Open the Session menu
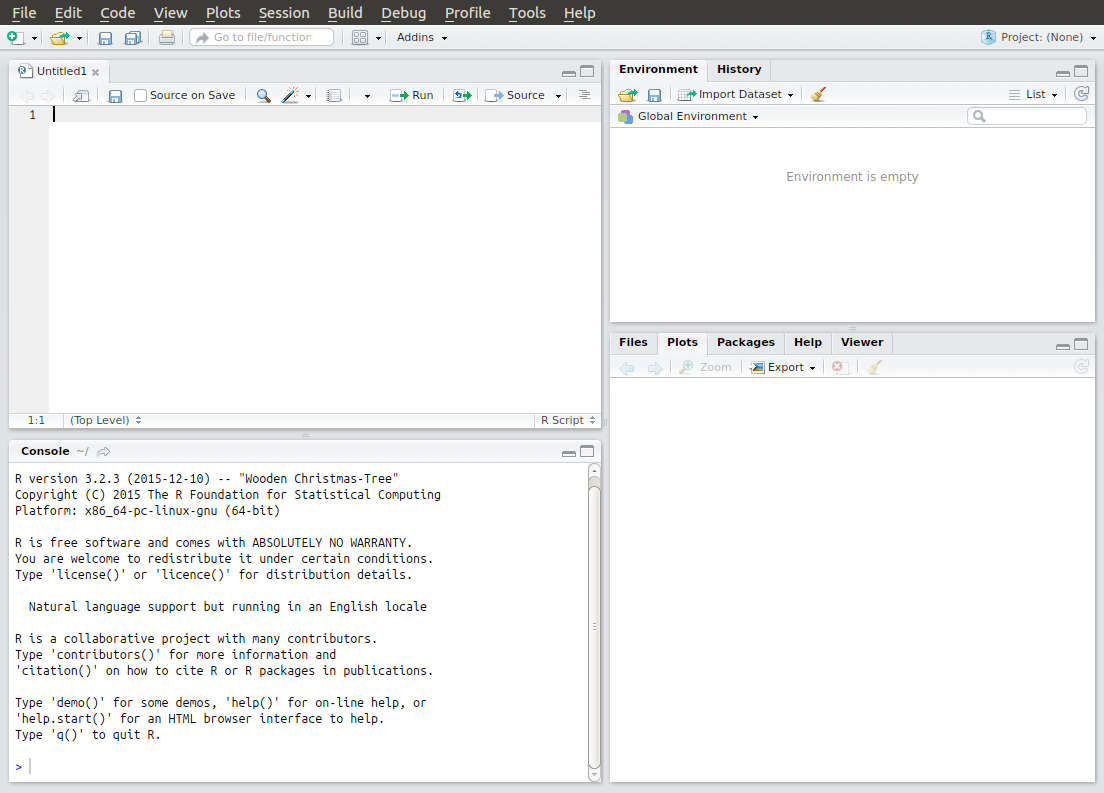 click(284, 13)
